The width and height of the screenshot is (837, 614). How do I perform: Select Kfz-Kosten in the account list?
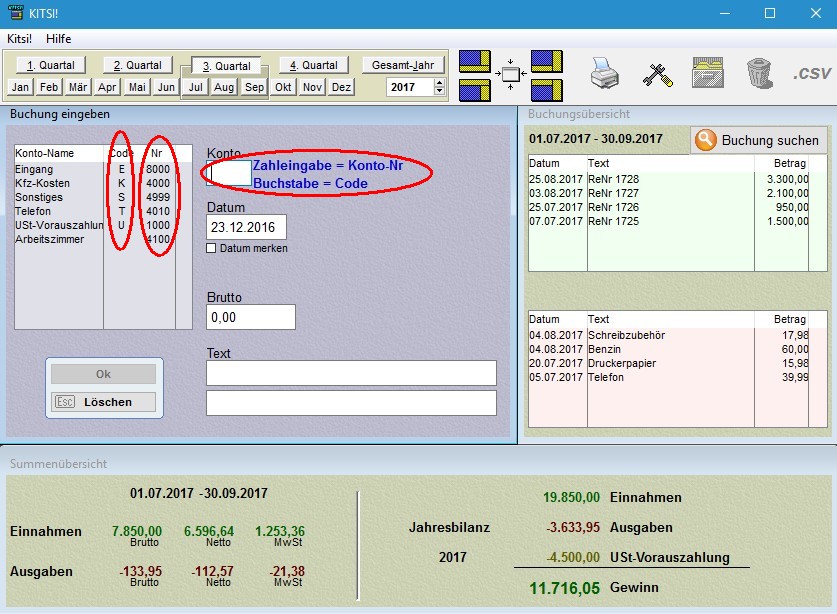pos(43,184)
